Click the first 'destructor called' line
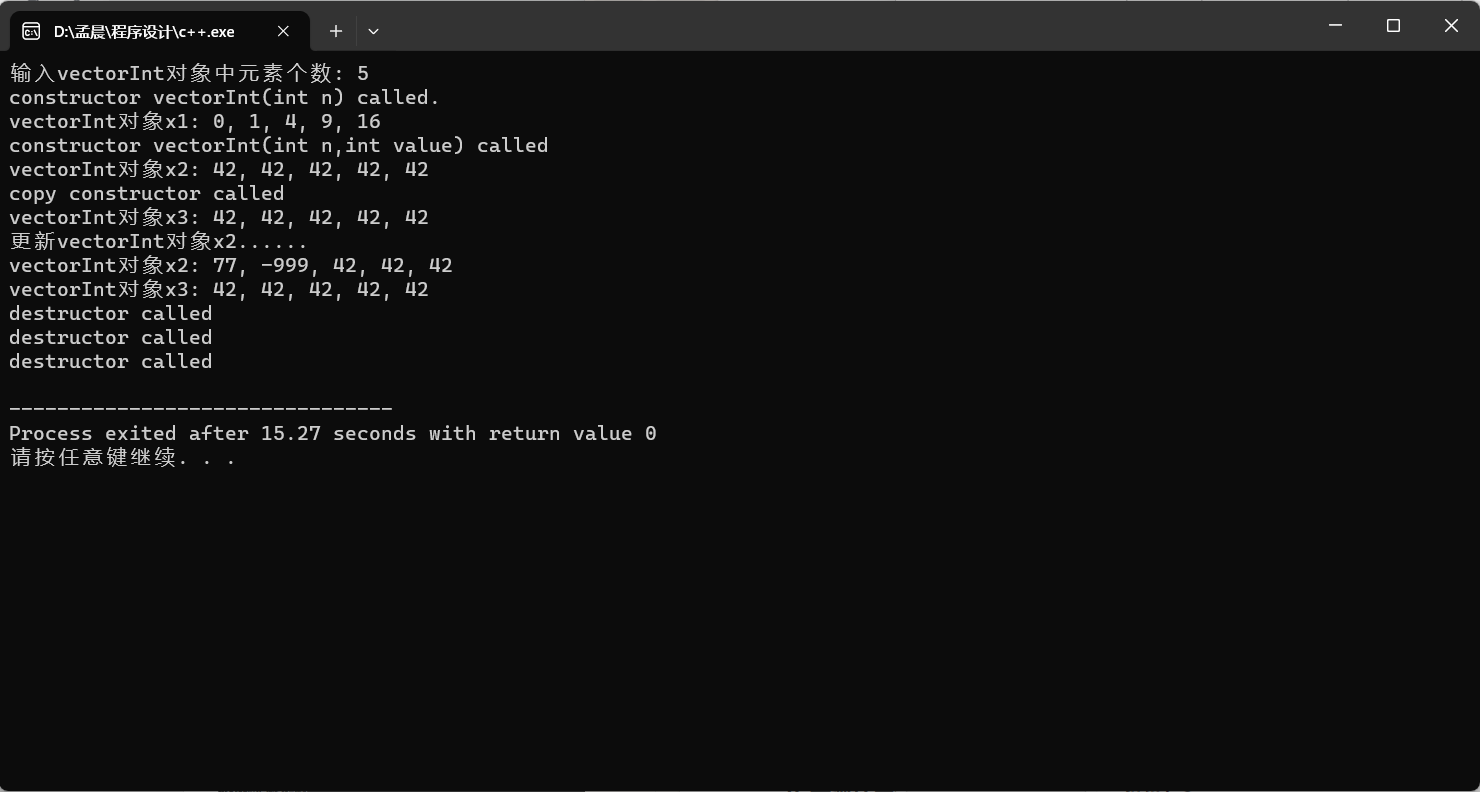 [110, 313]
